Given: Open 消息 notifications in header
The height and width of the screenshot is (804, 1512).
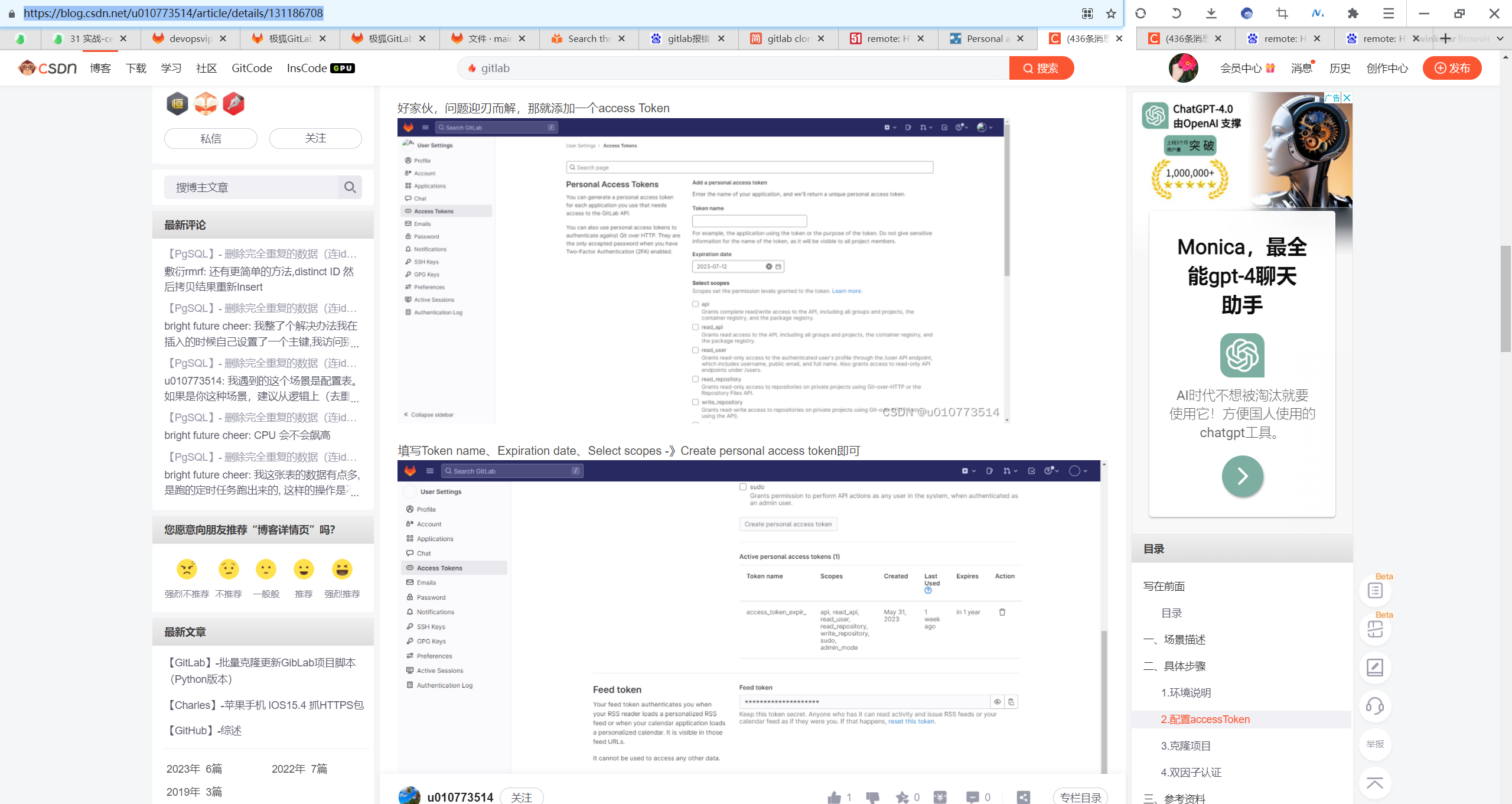Looking at the screenshot, I should click(x=1302, y=68).
